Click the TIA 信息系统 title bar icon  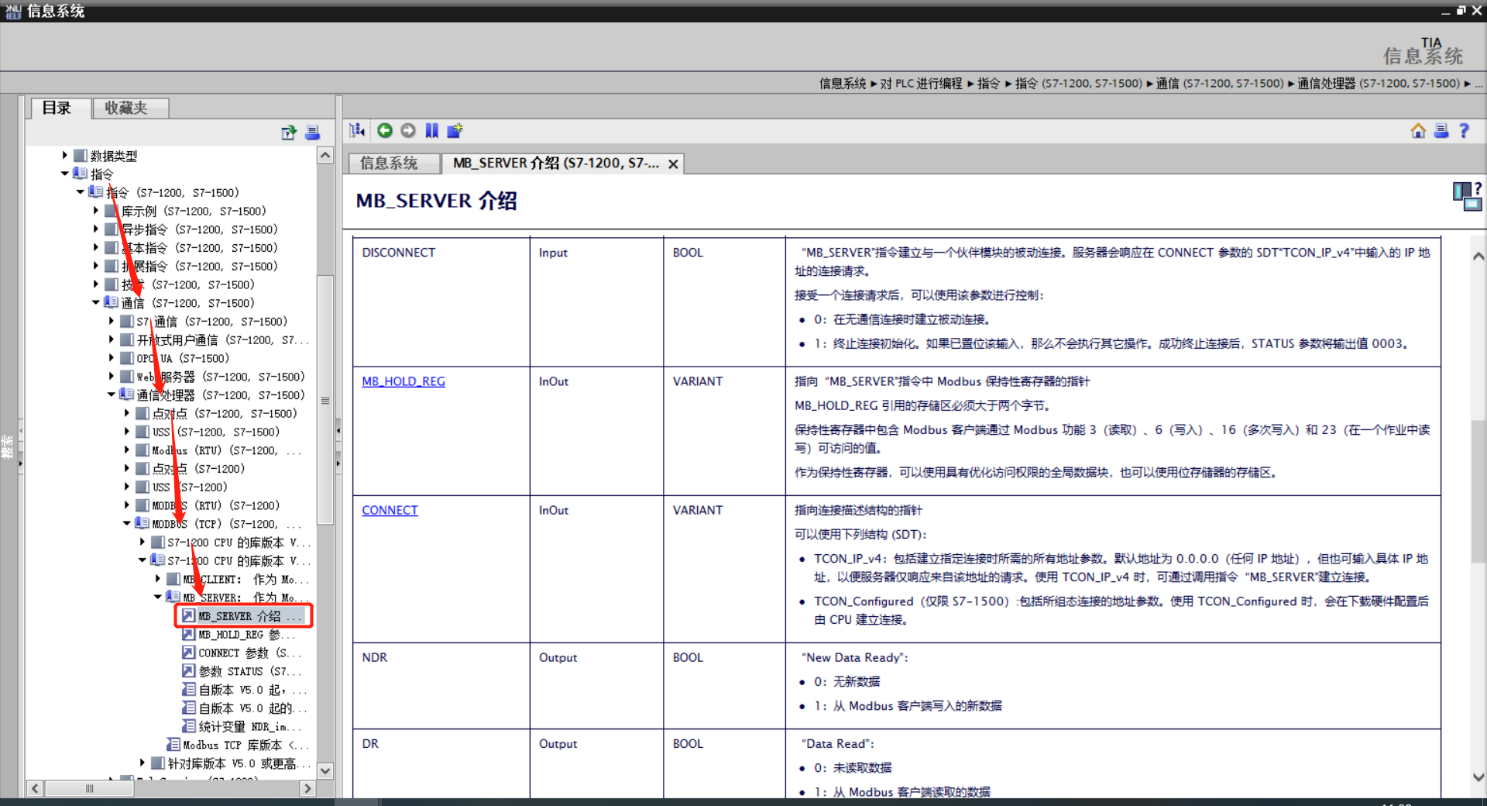tap(12, 10)
